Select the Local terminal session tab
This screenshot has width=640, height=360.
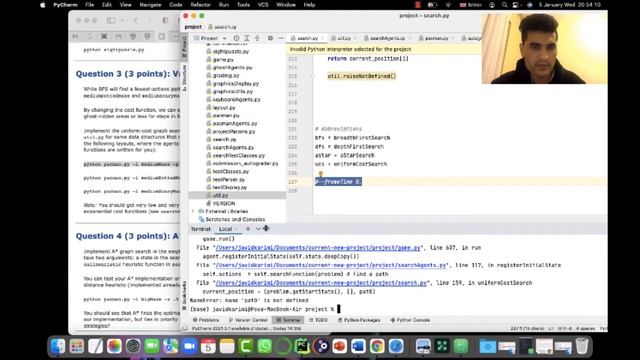(225, 229)
